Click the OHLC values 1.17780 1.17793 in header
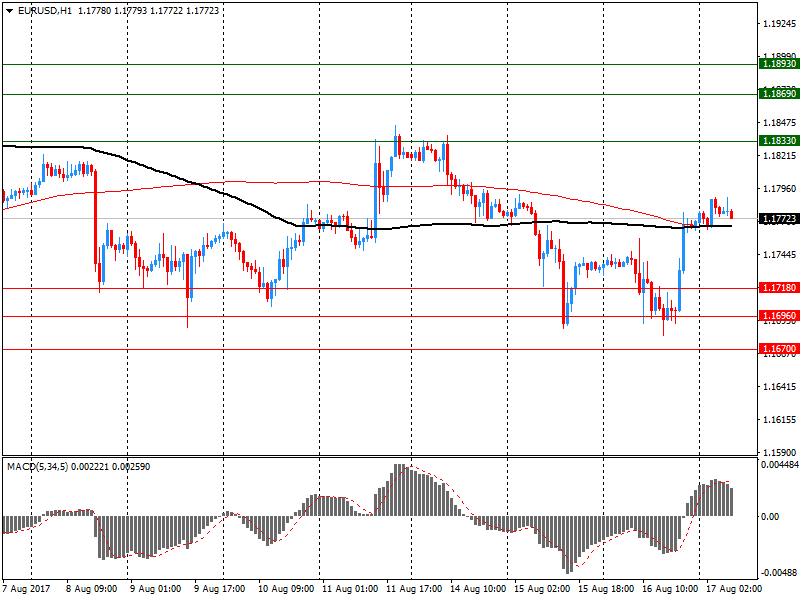Screen dimensions: 800x600 click(113, 11)
